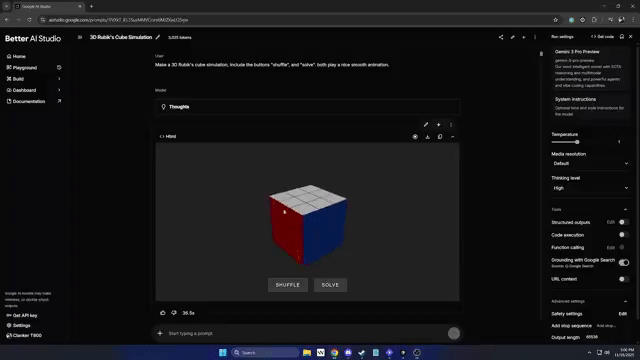
Task: Click the thumbs down icon
Action: (174, 313)
